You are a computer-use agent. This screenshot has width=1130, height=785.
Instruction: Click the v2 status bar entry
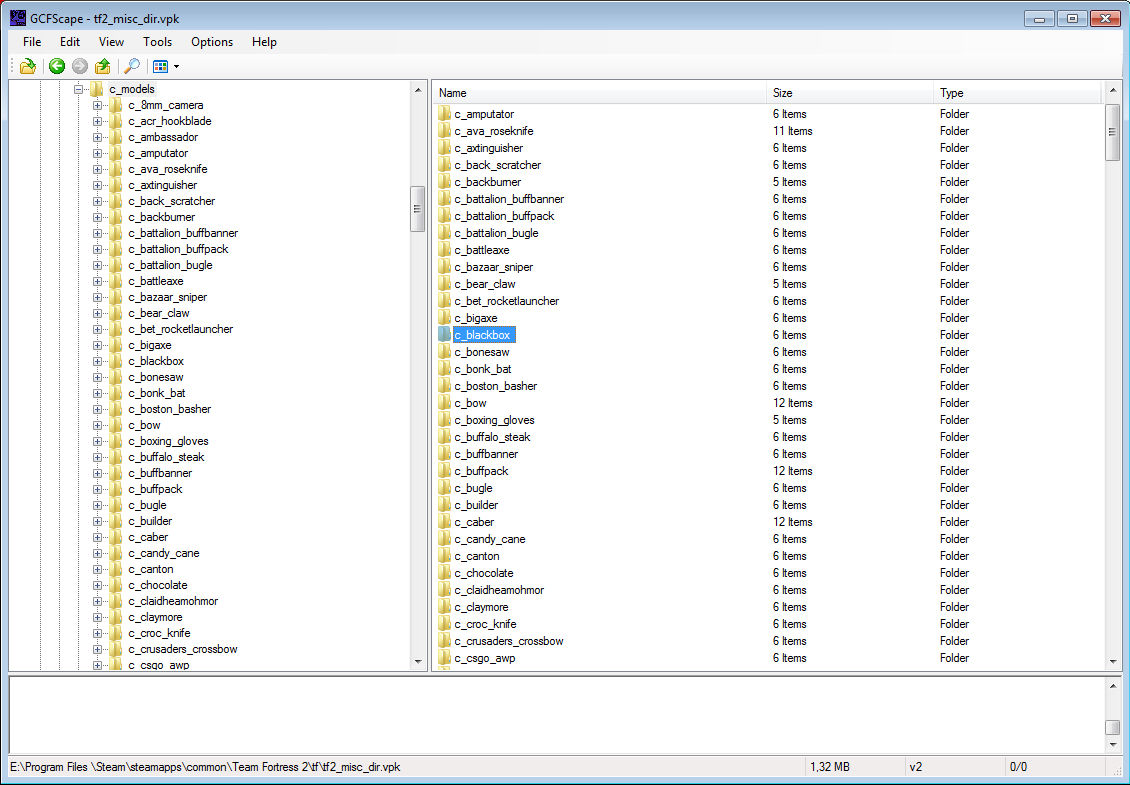(x=915, y=767)
